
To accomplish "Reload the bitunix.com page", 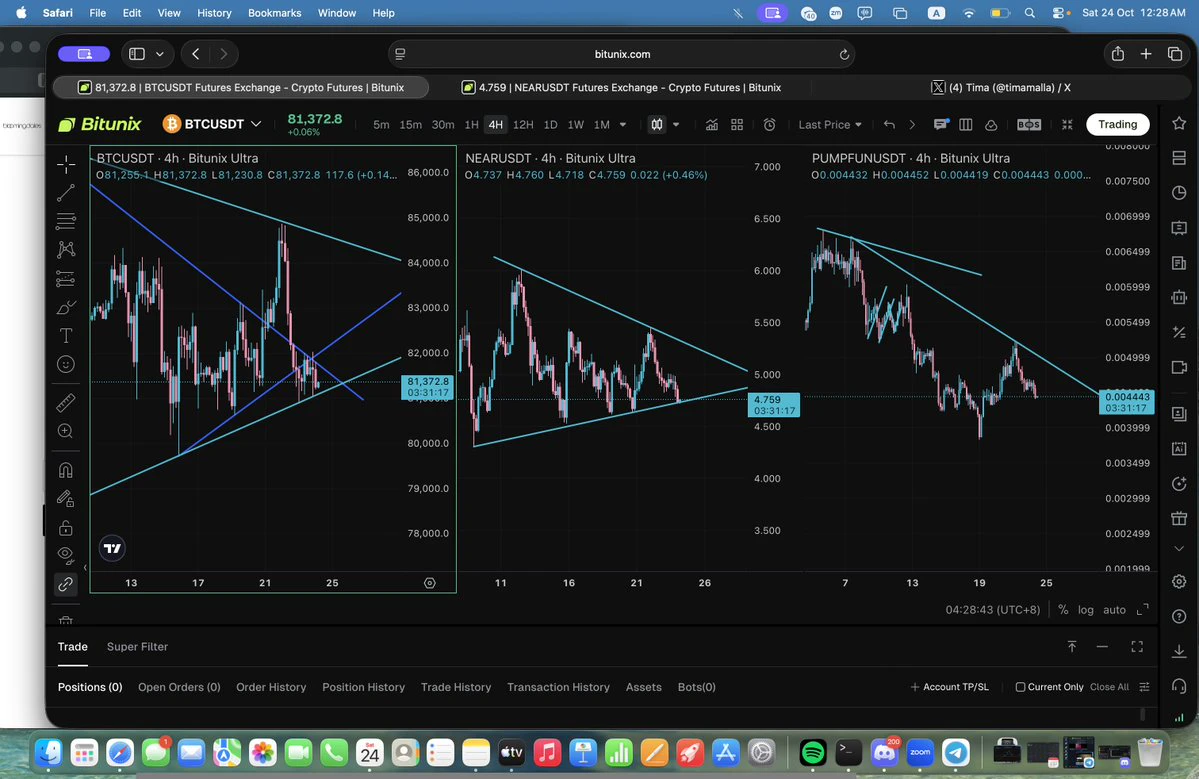I will point(844,54).
